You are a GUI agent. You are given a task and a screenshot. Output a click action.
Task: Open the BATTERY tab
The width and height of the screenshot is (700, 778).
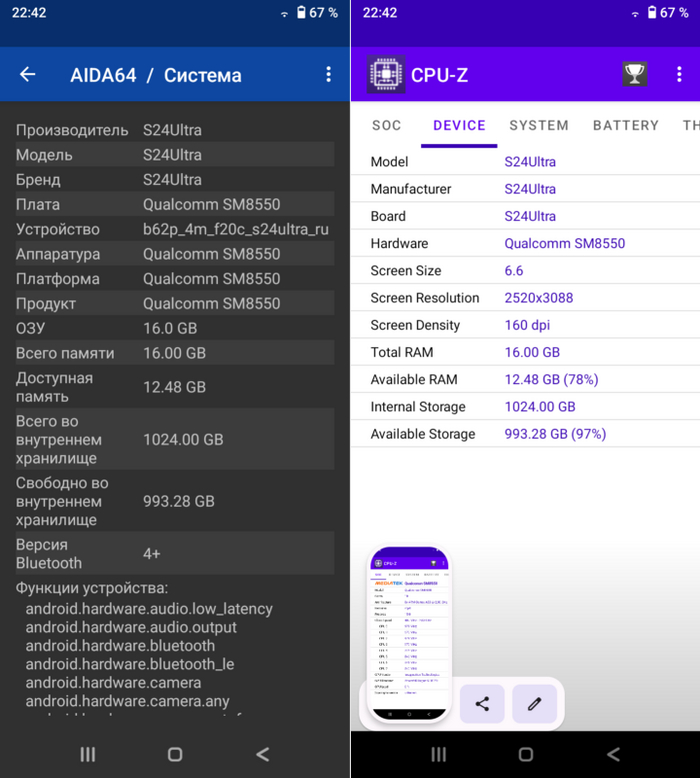pyautogui.click(x=625, y=126)
